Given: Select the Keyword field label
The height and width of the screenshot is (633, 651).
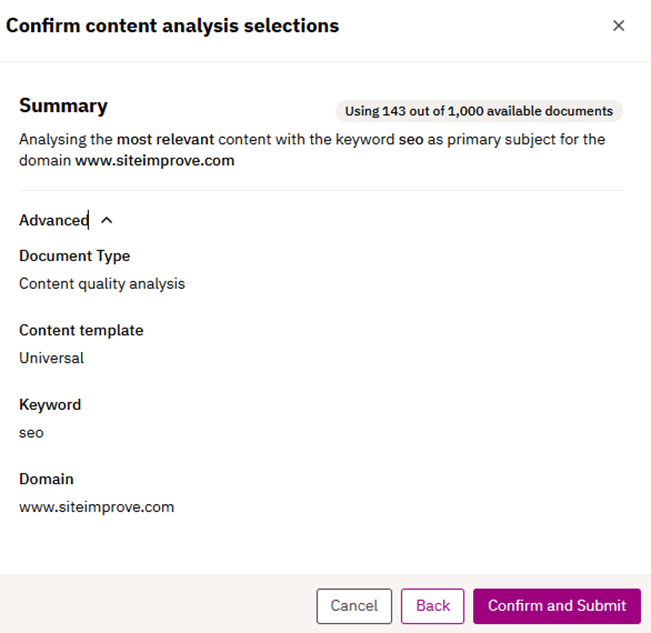Looking at the screenshot, I should click(50, 405).
